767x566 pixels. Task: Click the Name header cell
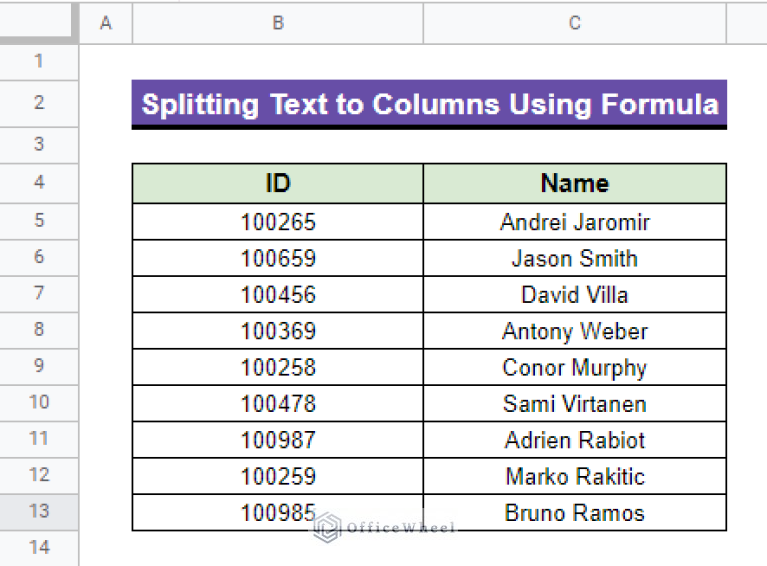coord(574,183)
